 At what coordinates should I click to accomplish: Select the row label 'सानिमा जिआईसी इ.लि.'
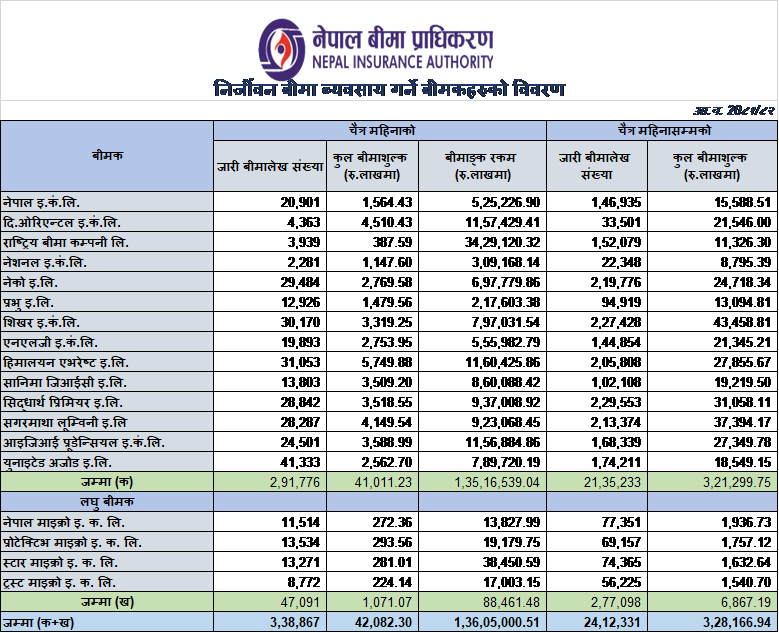coord(65,382)
